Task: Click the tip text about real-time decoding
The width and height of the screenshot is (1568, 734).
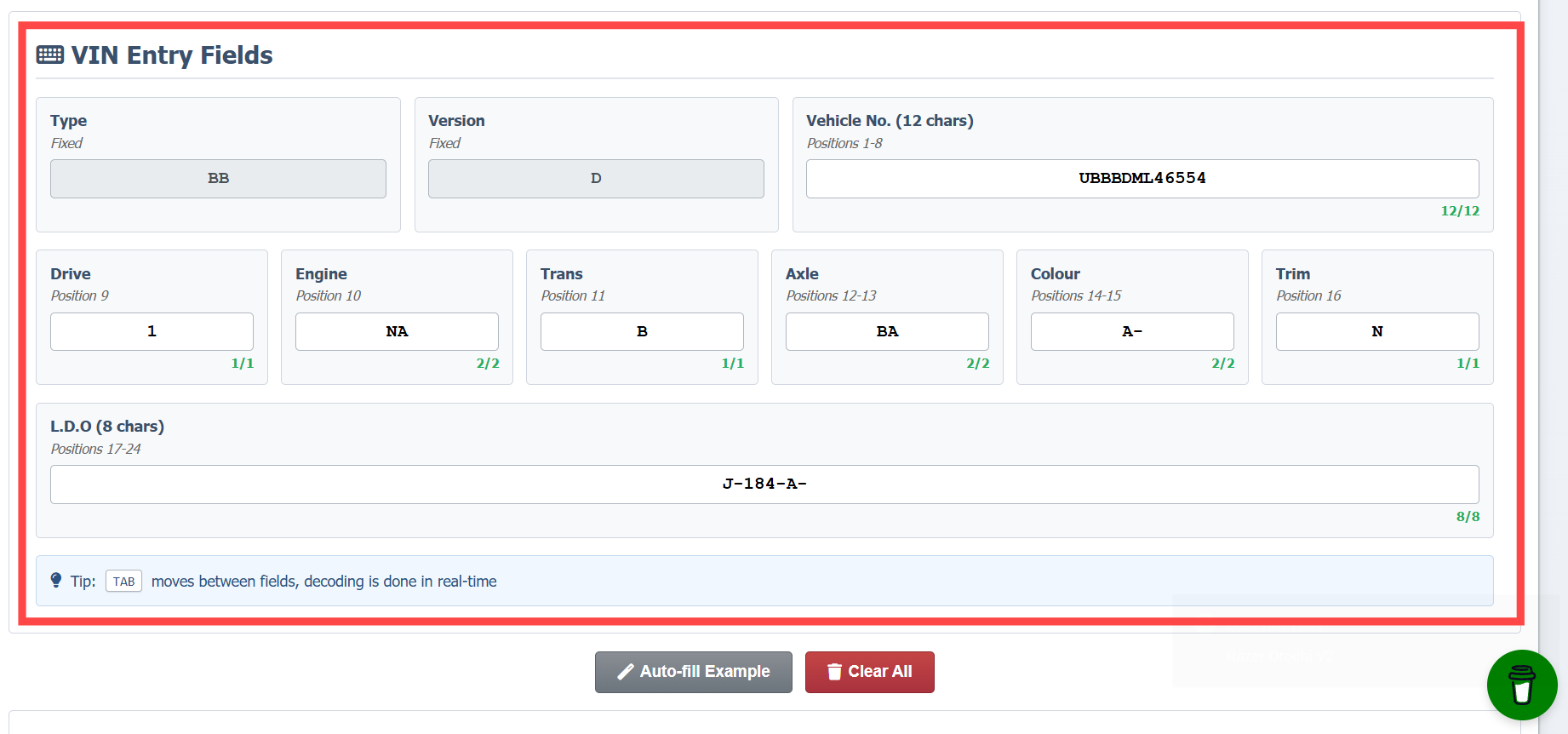Action: [323, 582]
